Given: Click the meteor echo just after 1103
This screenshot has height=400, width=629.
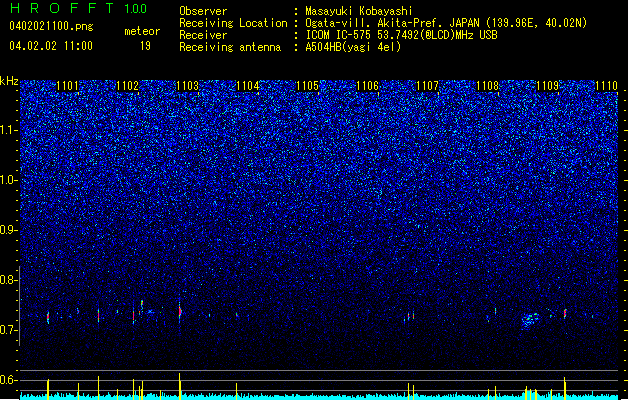Looking at the screenshot, I should pos(180,312).
